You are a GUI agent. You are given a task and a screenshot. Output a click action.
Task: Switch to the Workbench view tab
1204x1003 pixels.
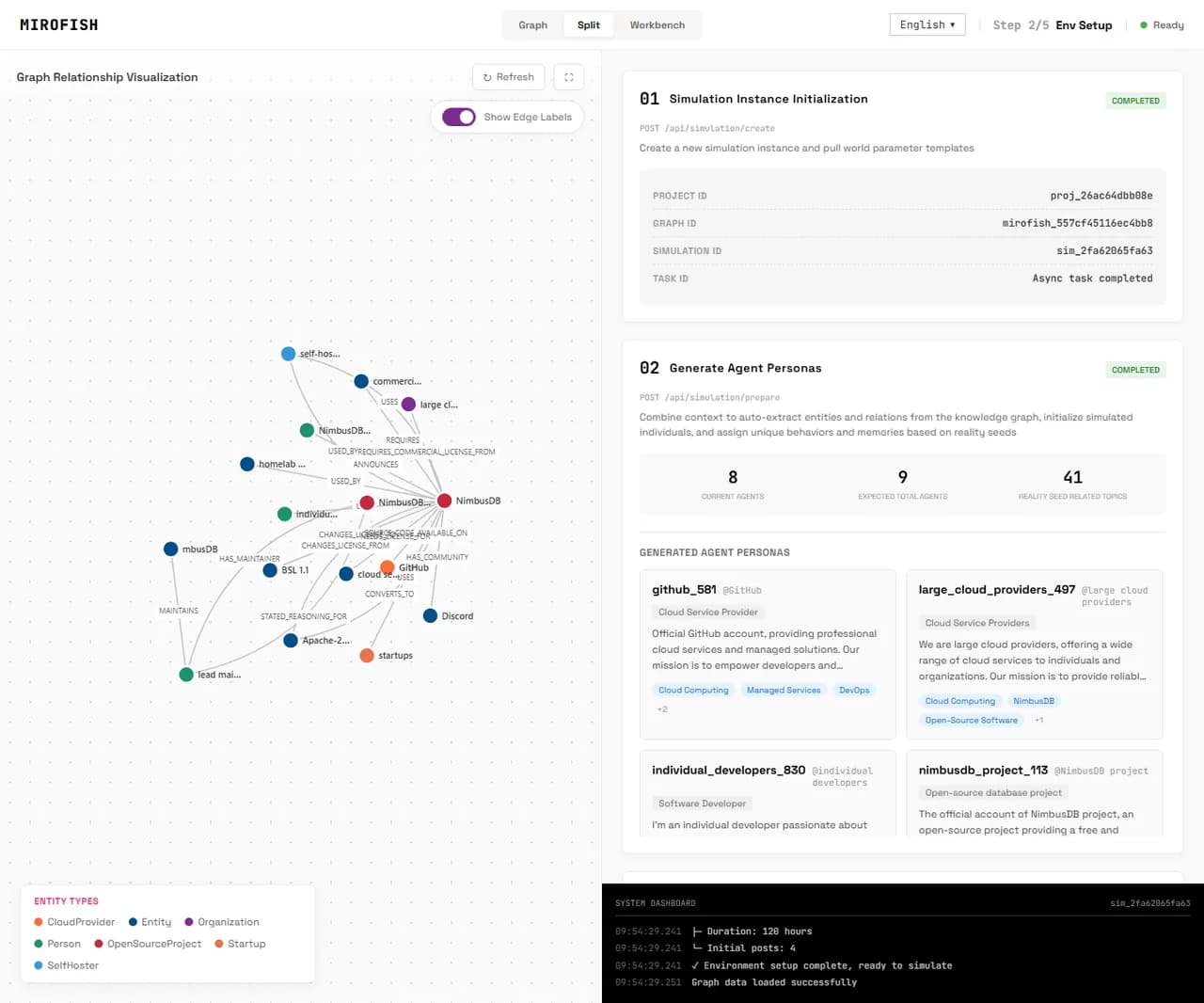(x=657, y=25)
